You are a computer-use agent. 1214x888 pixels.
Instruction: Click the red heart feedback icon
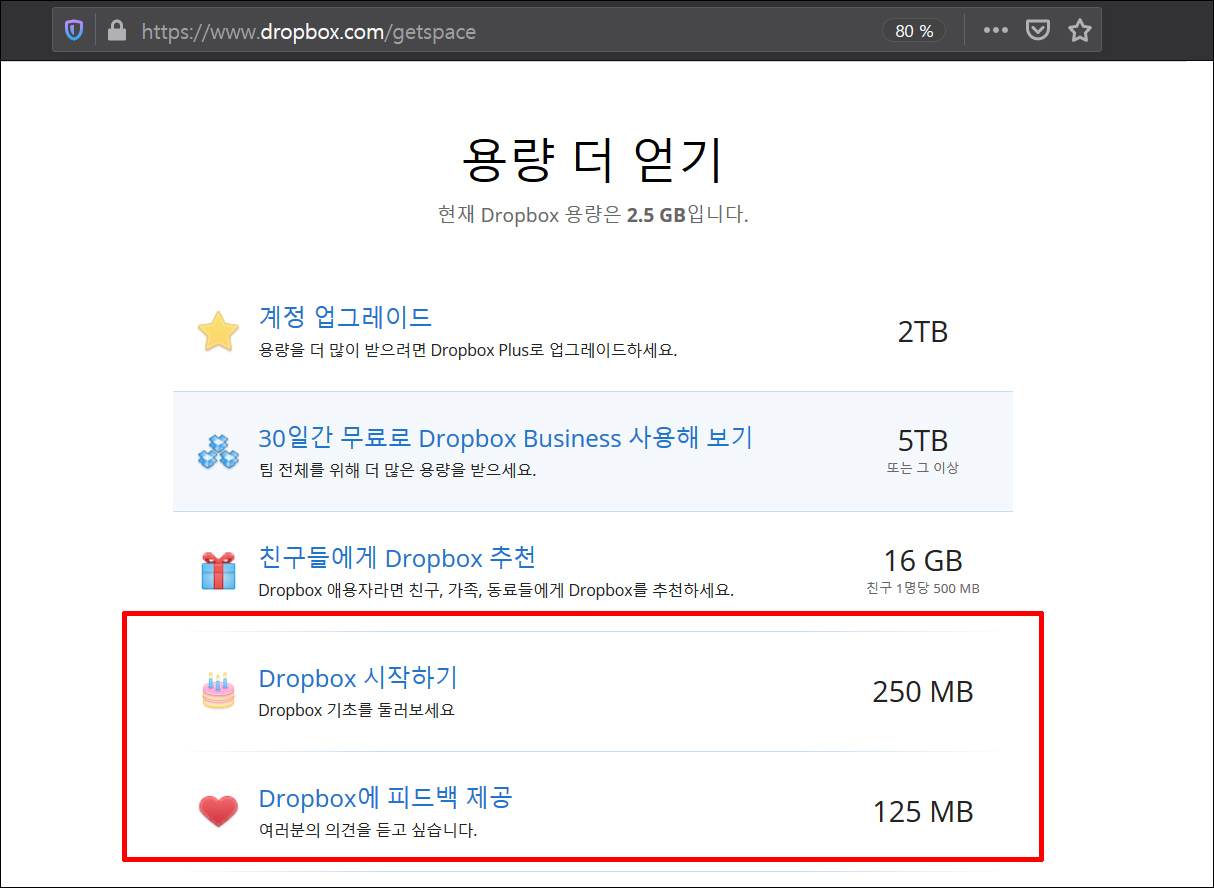[x=218, y=811]
